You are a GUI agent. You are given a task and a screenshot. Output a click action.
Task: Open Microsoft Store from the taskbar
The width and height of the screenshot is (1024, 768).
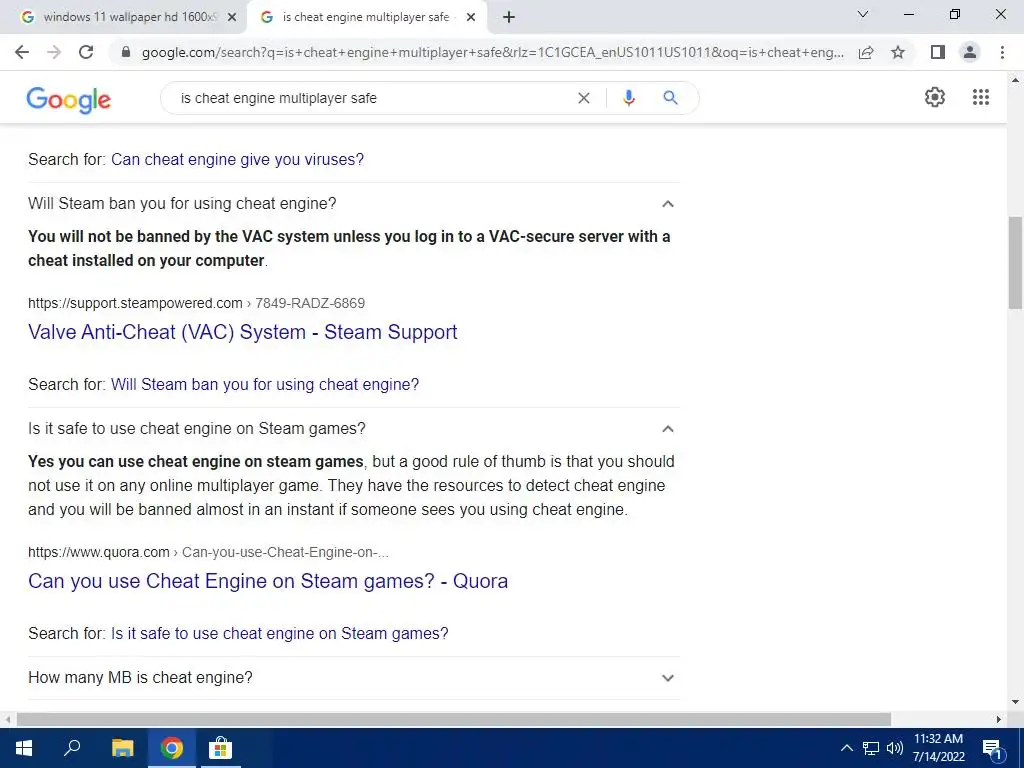click(x=220, y=748)
